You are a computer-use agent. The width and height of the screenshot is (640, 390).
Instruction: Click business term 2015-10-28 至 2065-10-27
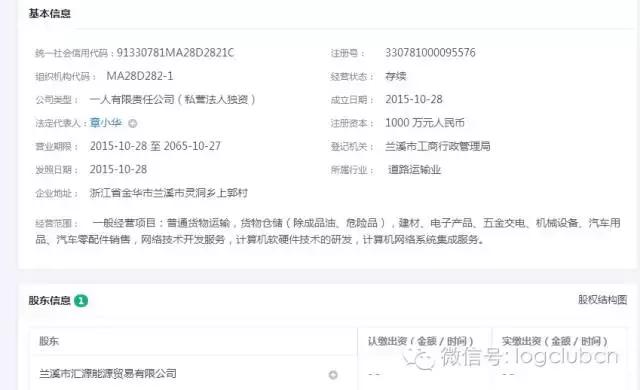(155, 146)
